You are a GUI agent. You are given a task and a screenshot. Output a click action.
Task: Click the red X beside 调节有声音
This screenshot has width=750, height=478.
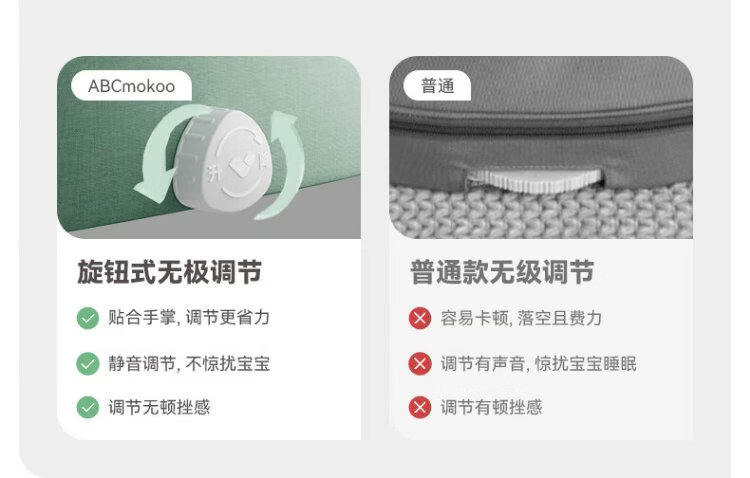420,364
